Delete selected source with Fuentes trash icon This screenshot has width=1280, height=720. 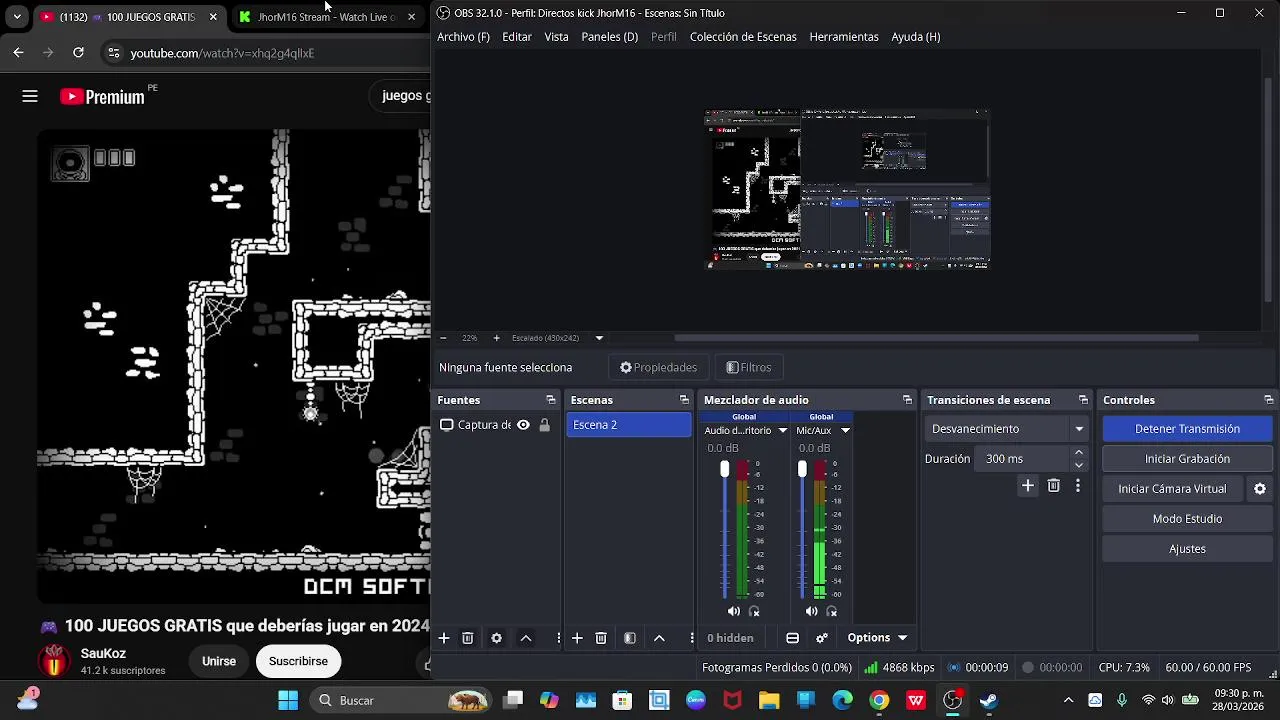pyautogui.click(x=468, y=638)
